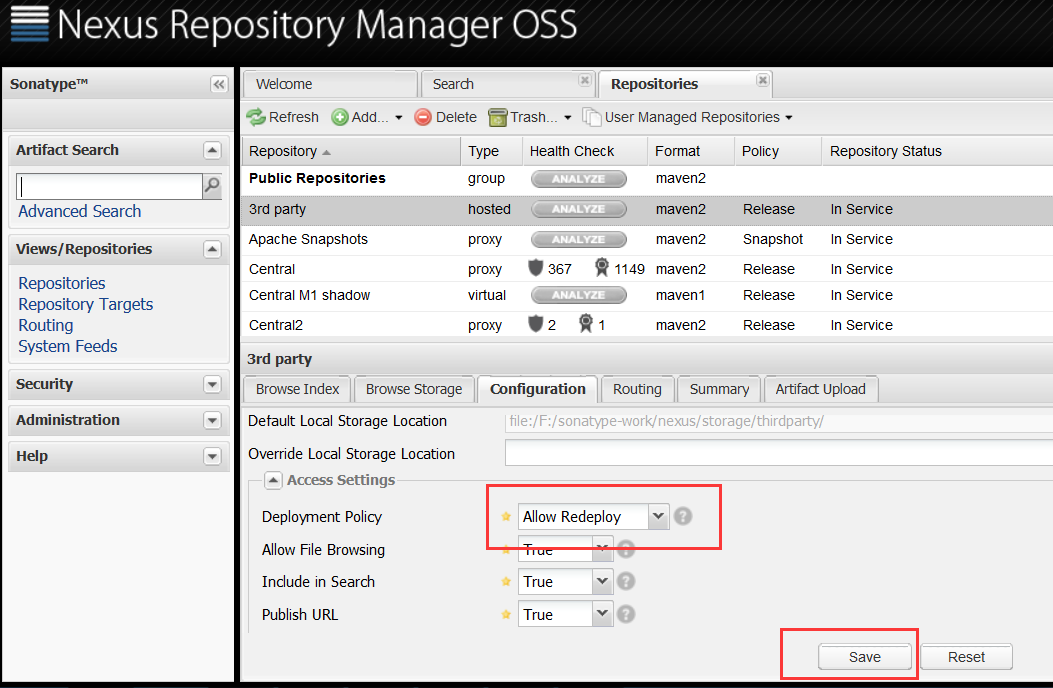Expand the Security panel
The image size is (1053, 688).
[x=212, y=384]
